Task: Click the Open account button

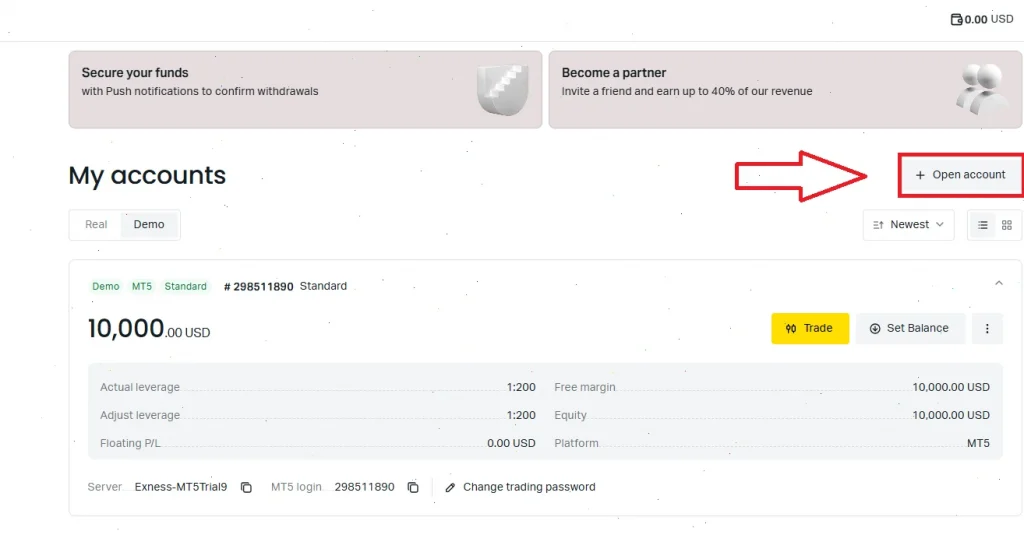Action: point(960,175)
